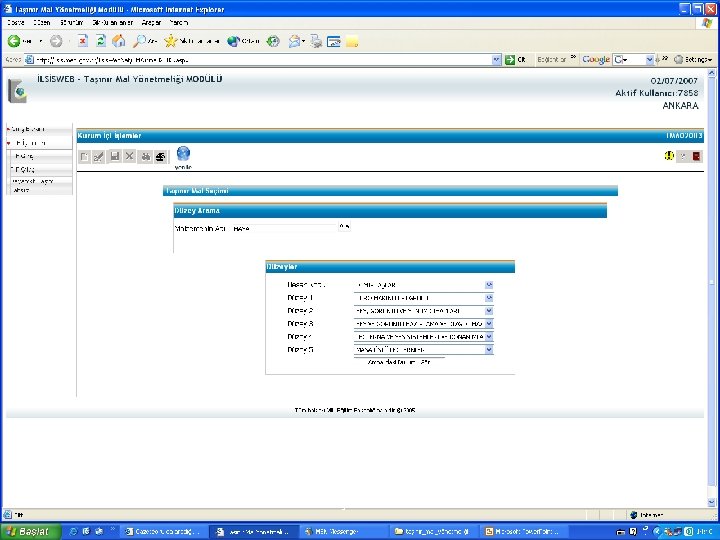Open the Araçlar menu in browser menu bar
The image size is (720, 540).
point(151,22)
